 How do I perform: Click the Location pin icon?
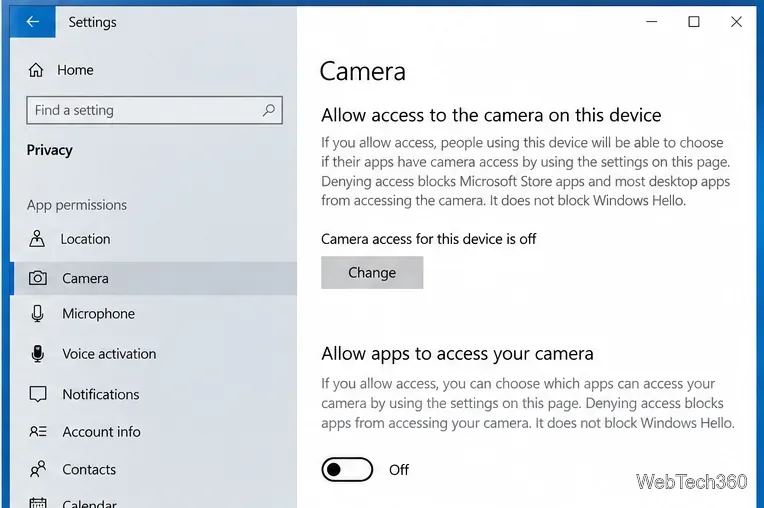point(37,239)
